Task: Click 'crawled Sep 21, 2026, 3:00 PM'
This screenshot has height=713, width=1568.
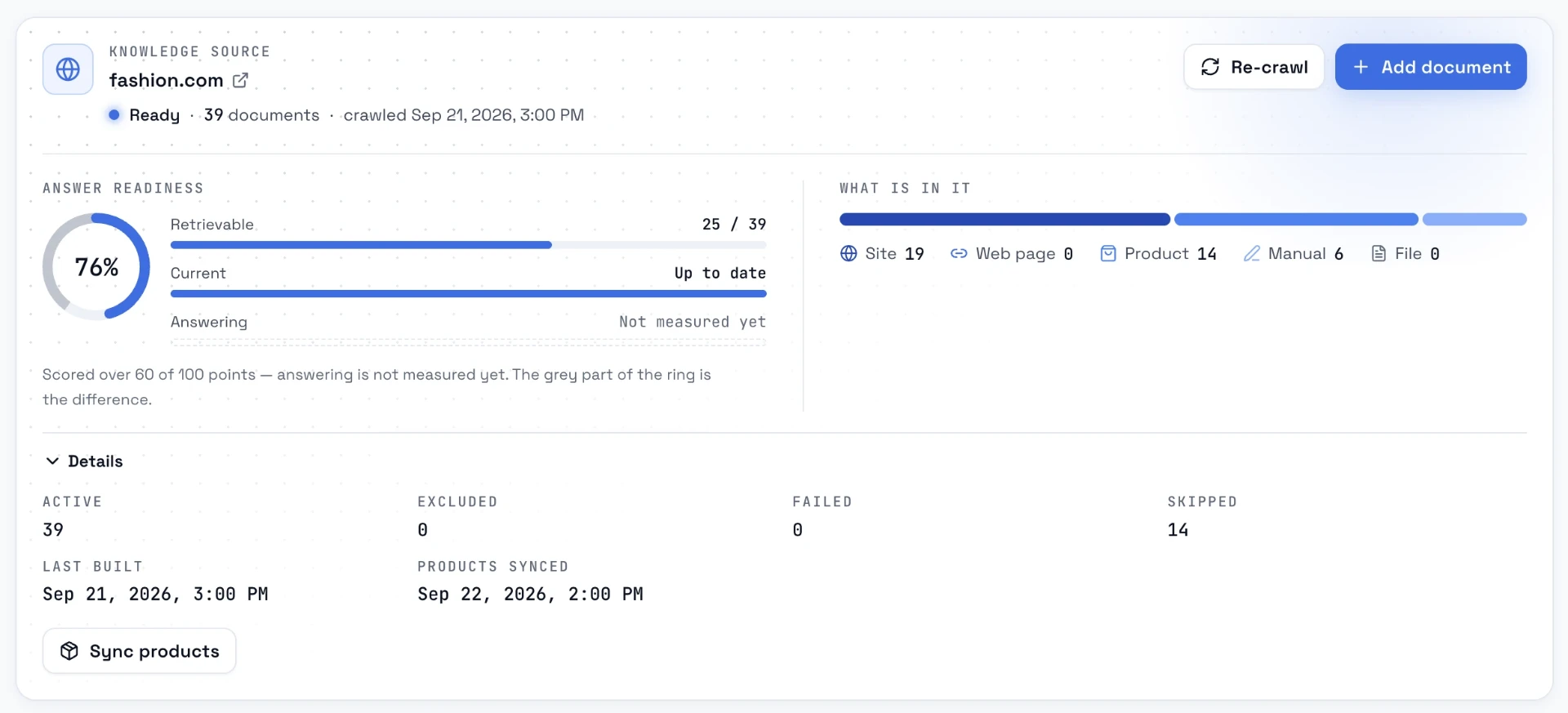Action: [464, 115]
